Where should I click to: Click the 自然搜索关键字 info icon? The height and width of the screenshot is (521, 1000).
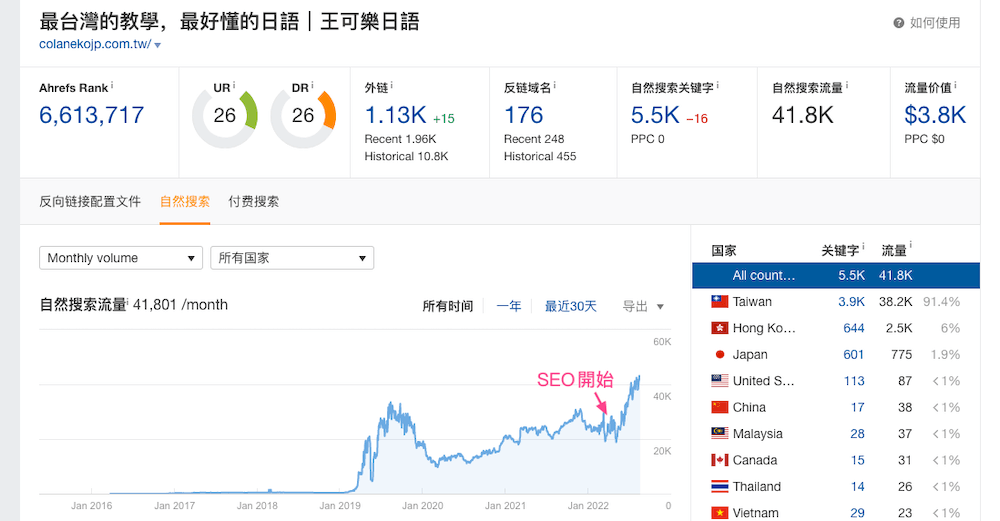click(717, 84)
